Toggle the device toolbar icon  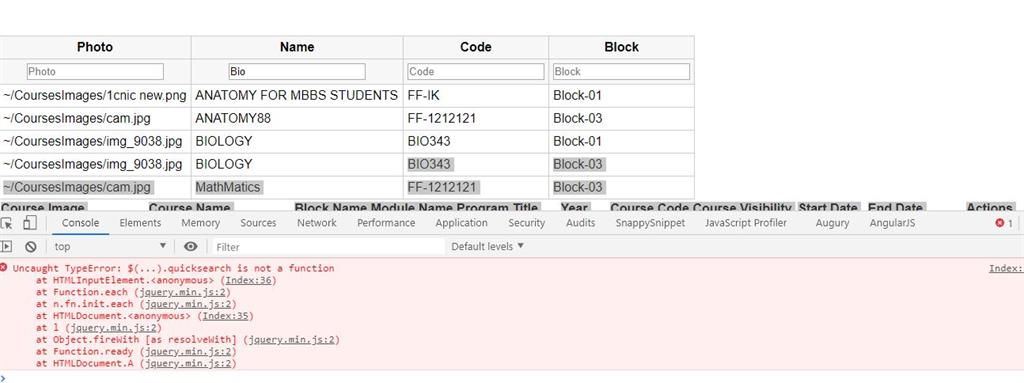tap(29, 224)
